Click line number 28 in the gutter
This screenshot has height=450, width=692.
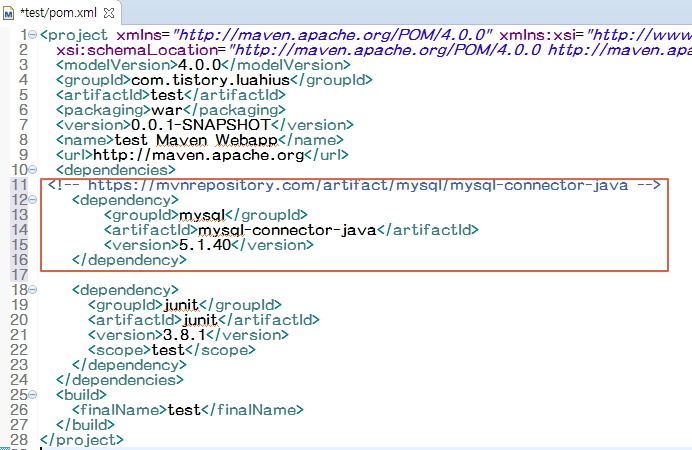coord(19,440)
